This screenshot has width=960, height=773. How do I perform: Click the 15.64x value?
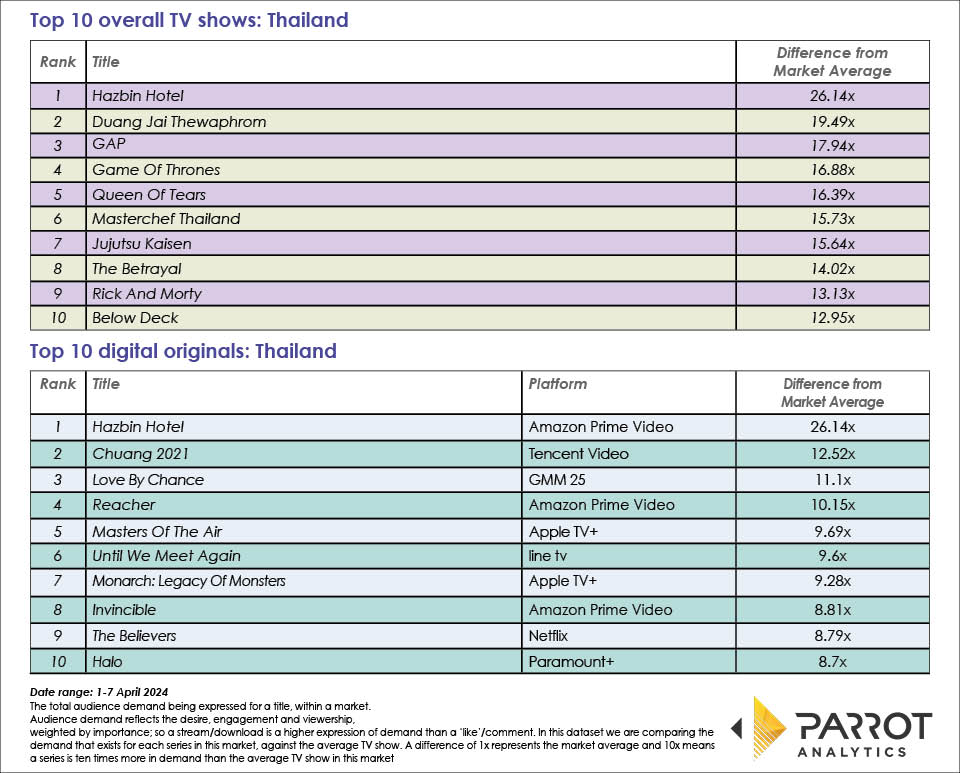(x=833, y=244)
